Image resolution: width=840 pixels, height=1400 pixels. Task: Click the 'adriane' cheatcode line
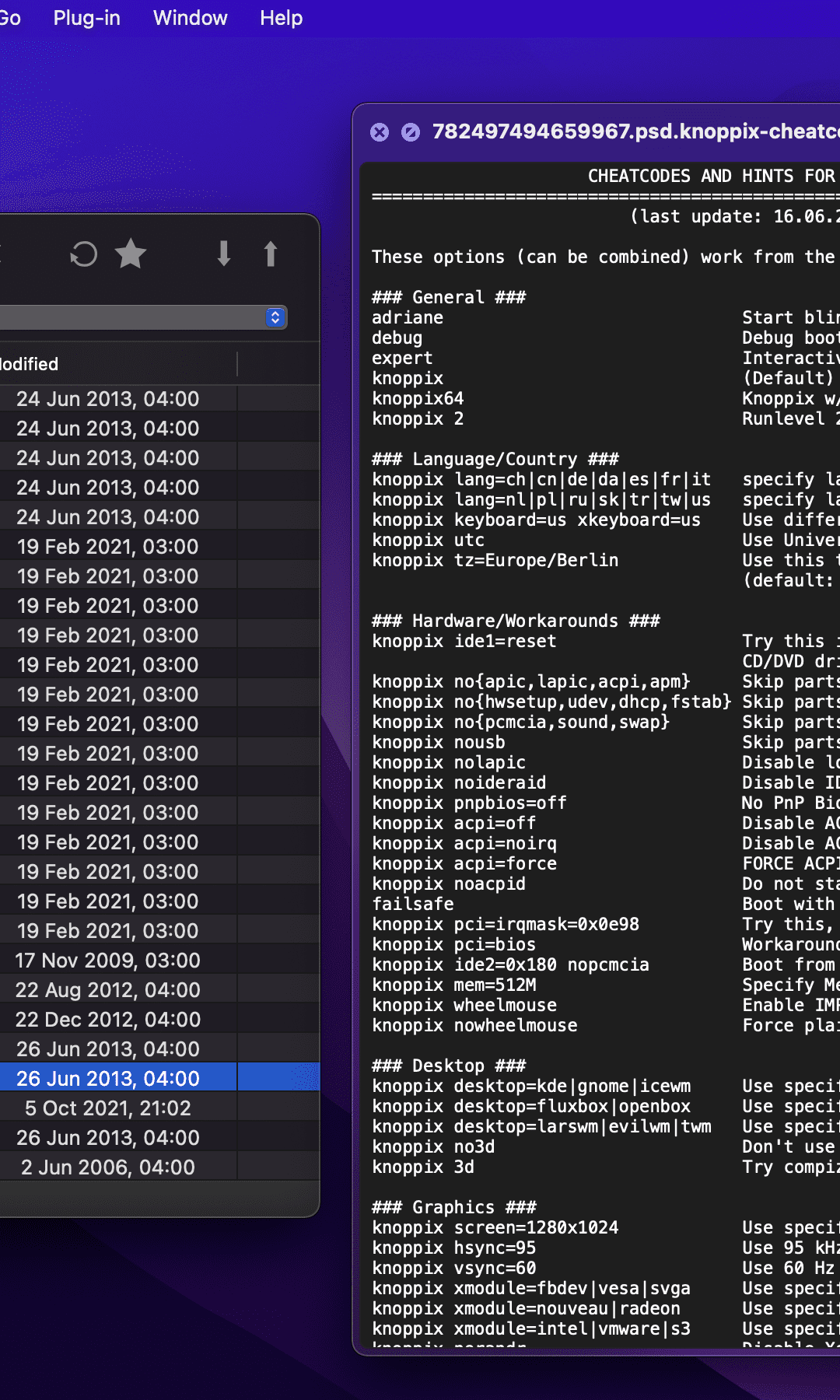pos(408,317)
